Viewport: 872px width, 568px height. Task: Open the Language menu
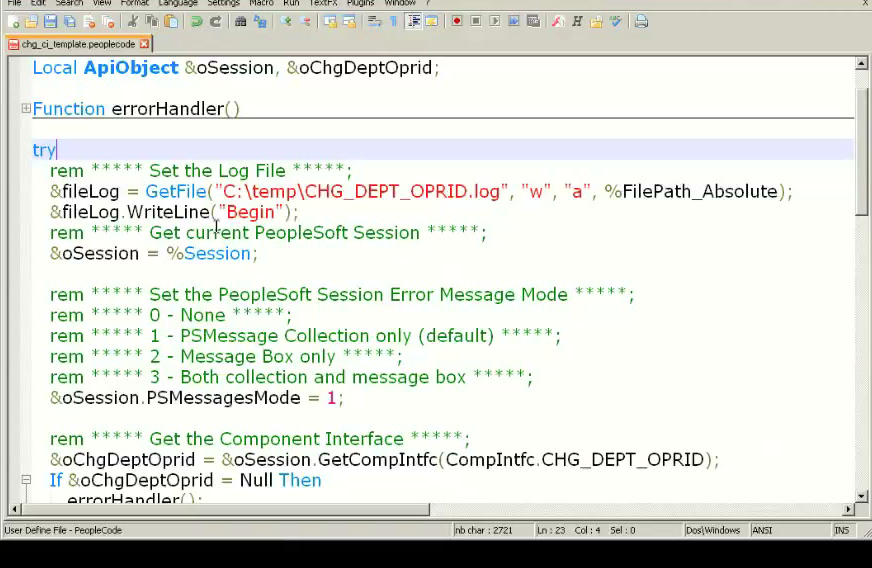pyautogui.click(x=178, y=3)
